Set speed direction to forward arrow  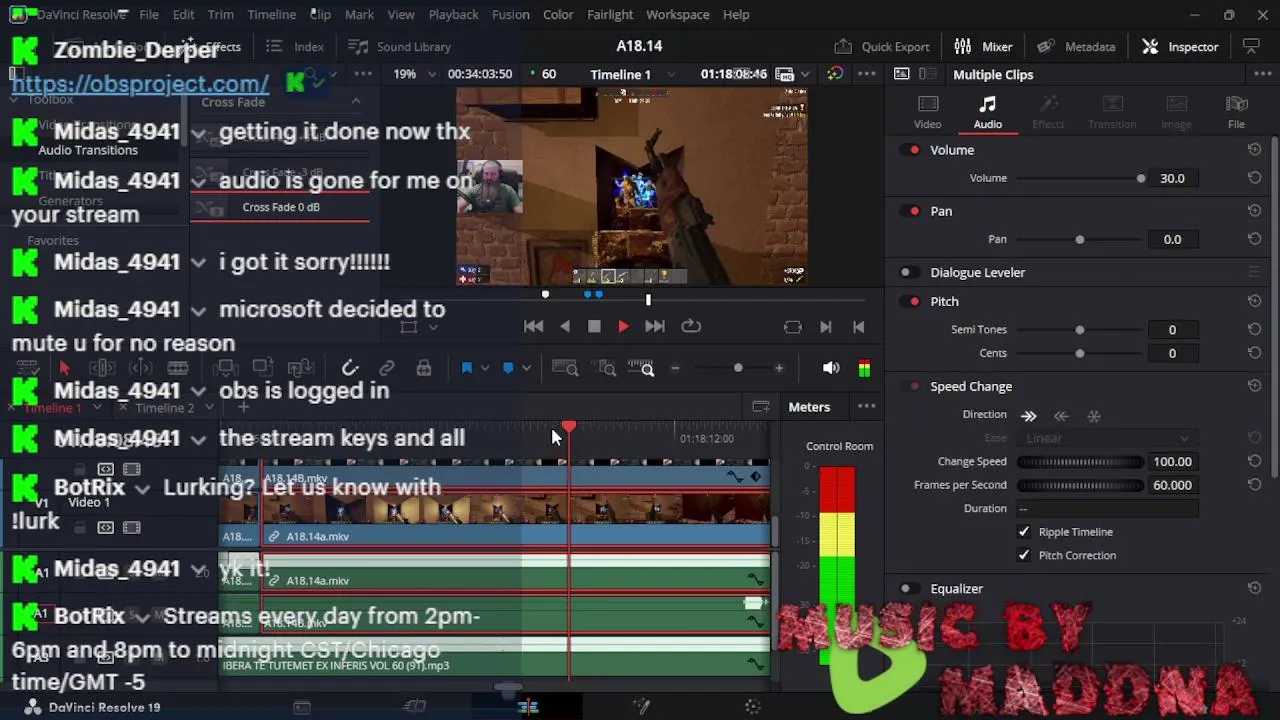[1029, 415]
